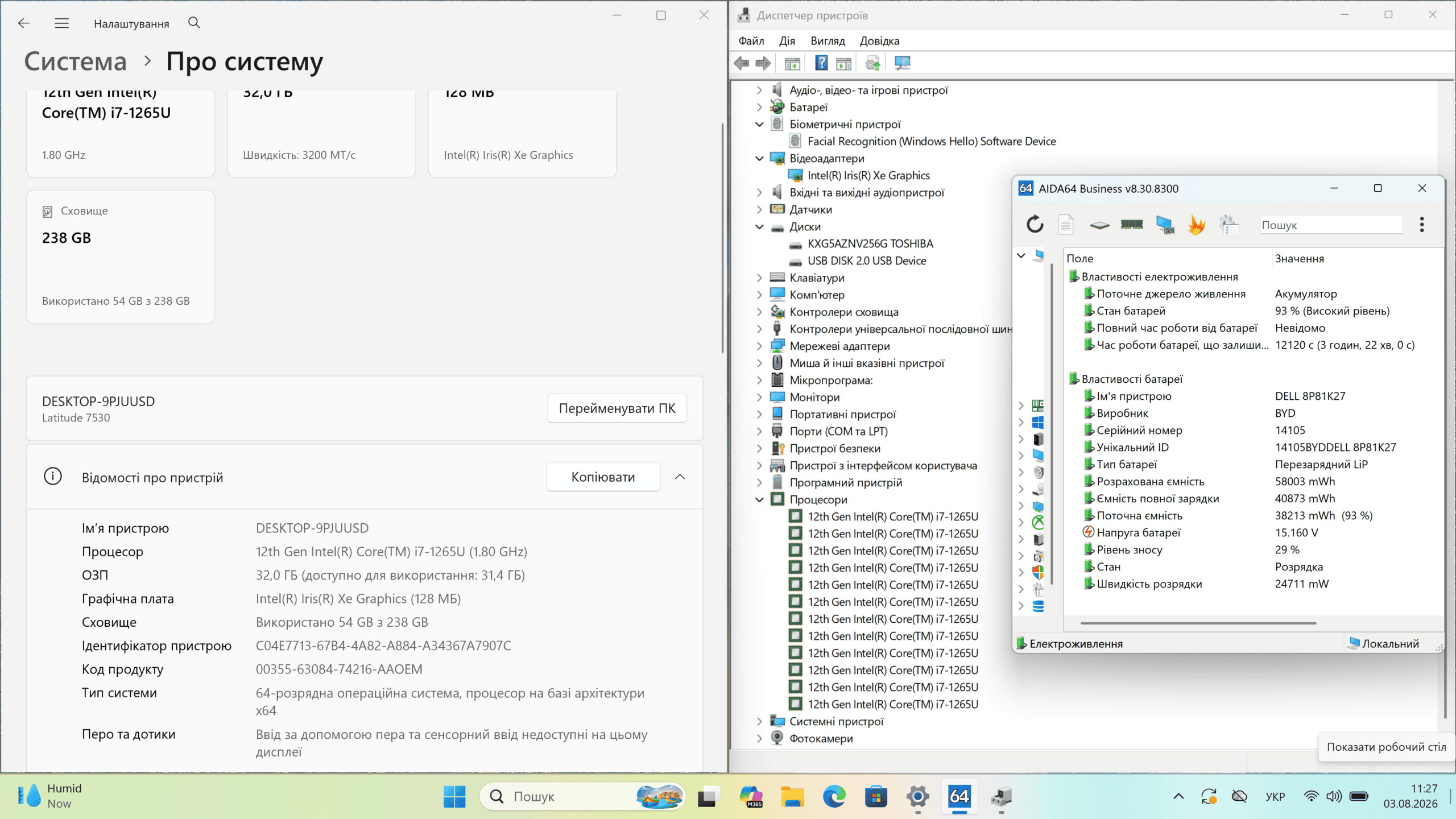Select USB DISK 2.0 USB Device
The image size is (1456, 819).
tap(866, 260)
